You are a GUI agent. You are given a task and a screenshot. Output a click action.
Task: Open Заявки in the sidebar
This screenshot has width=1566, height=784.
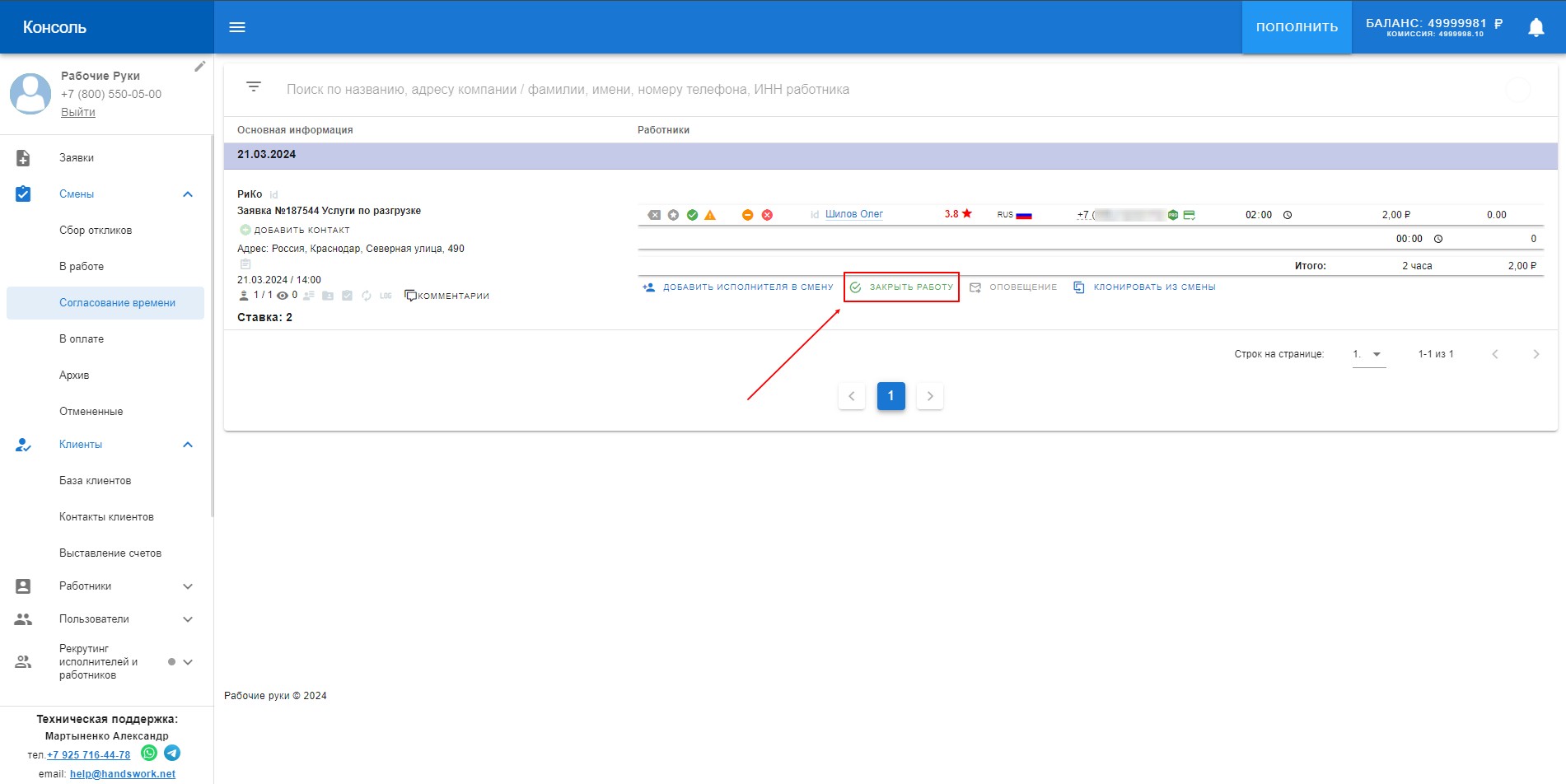(77, 158)
